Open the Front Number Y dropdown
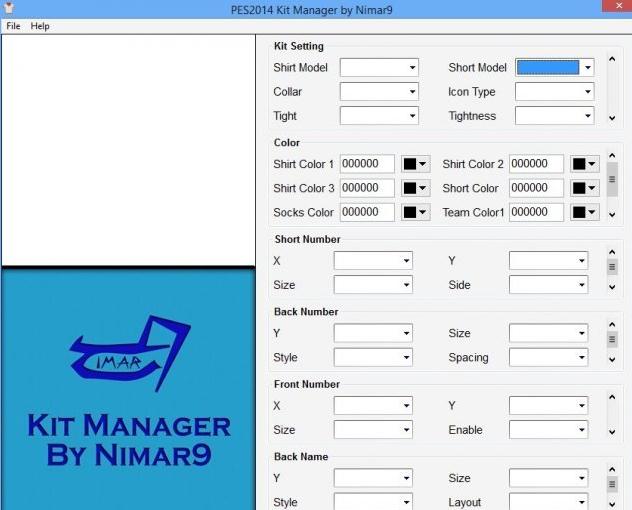Viewport: 632px width, 510px height. [548, 406]
